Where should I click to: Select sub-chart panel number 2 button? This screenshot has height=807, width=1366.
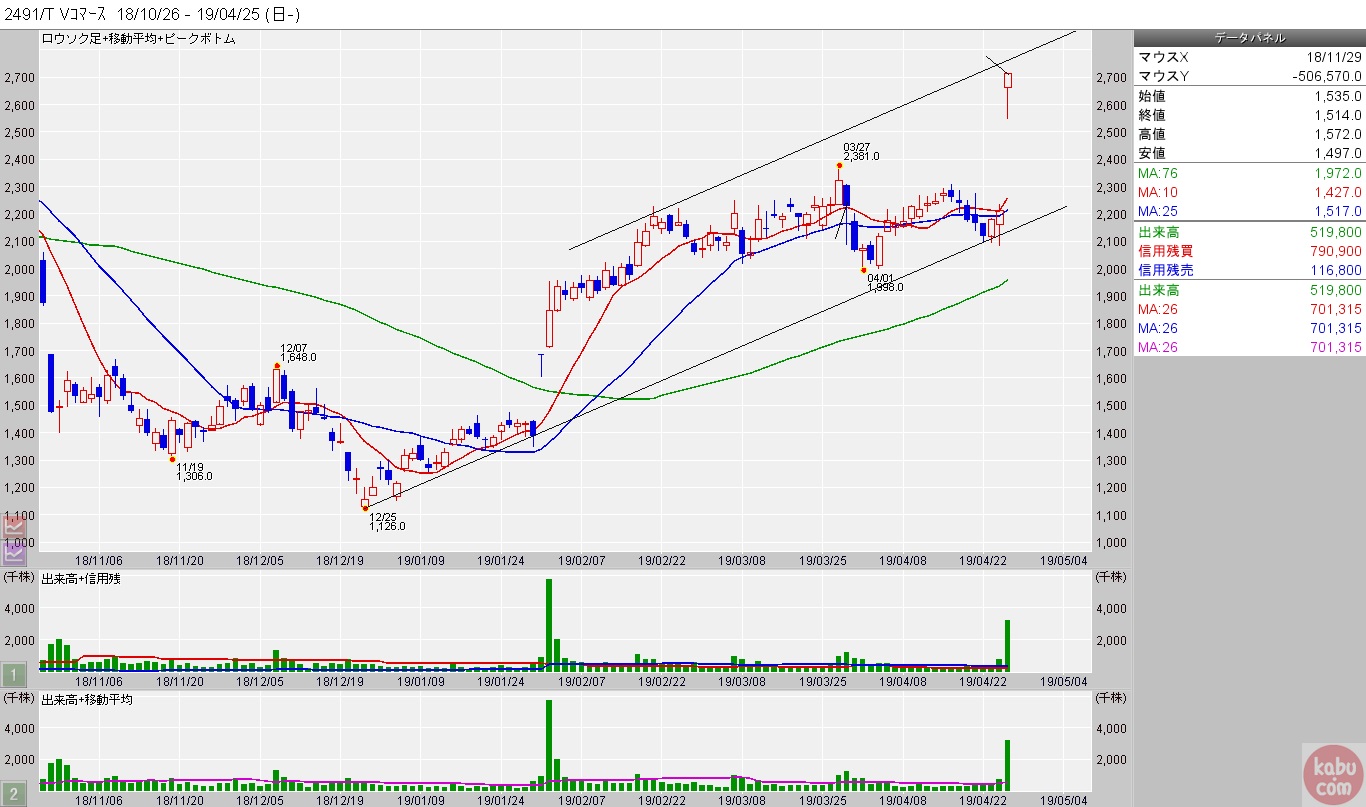[x=15, y=795]
